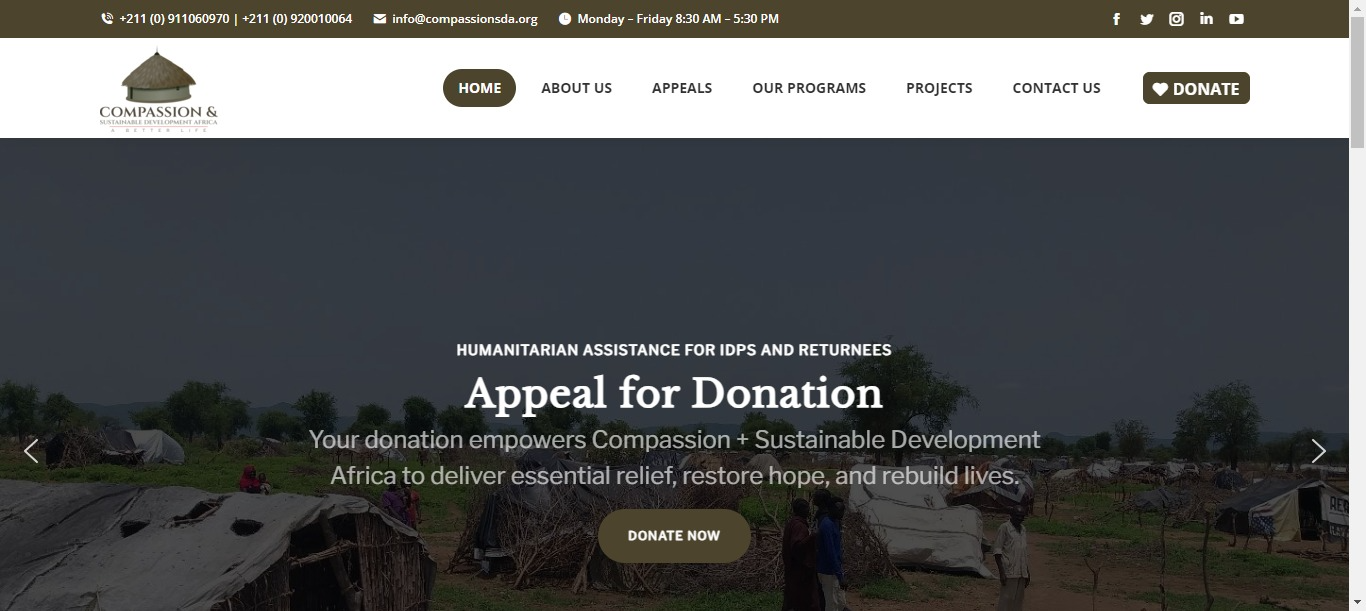Click the DONATE heart button
This screenshot has height=611, width=1366.
point(1196,88)
